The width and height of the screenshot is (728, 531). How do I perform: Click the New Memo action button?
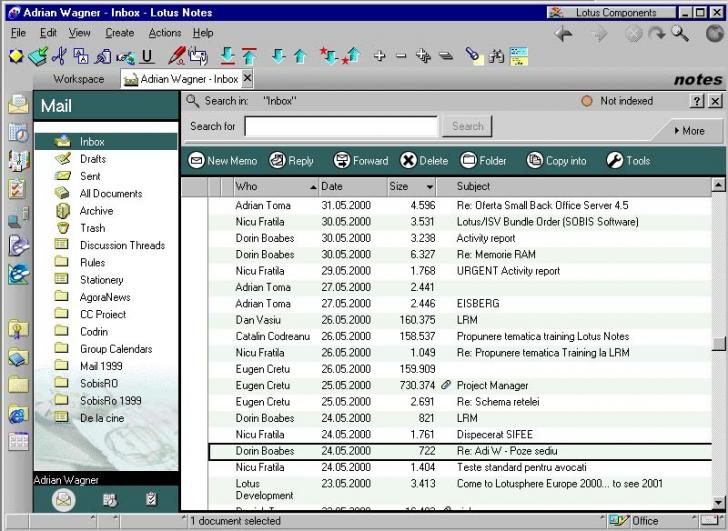point(223,161)
